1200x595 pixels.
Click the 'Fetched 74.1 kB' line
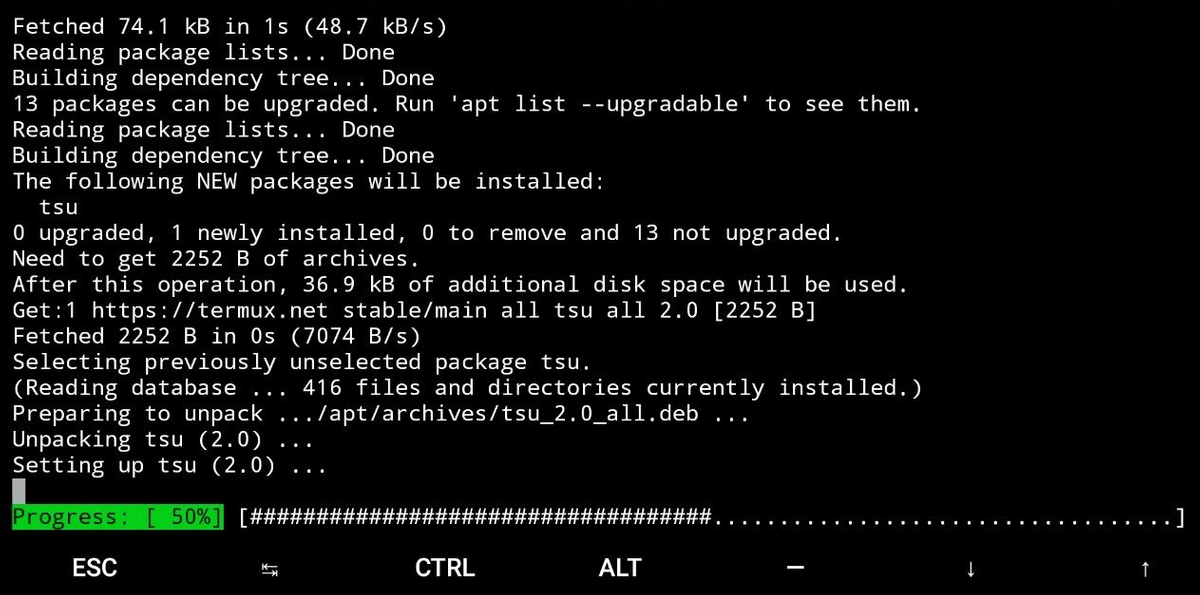coord(229,27)
